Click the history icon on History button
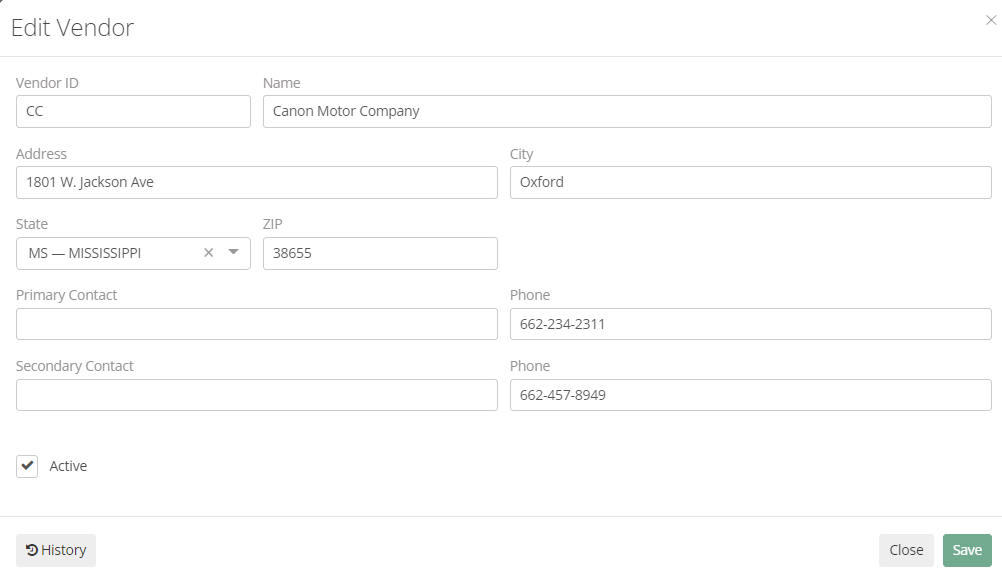1002x582 pixels. (33, 549)
